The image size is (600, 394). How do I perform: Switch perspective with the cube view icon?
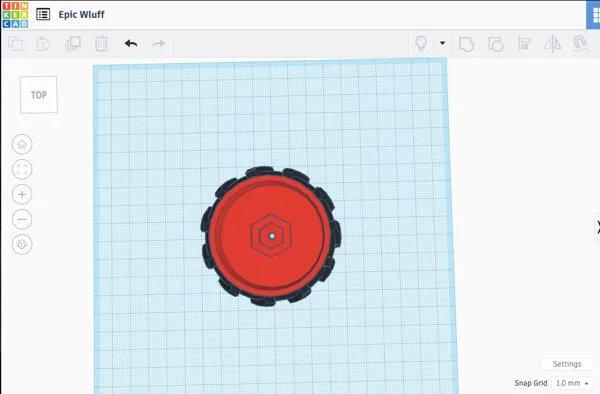click(22, 244)
